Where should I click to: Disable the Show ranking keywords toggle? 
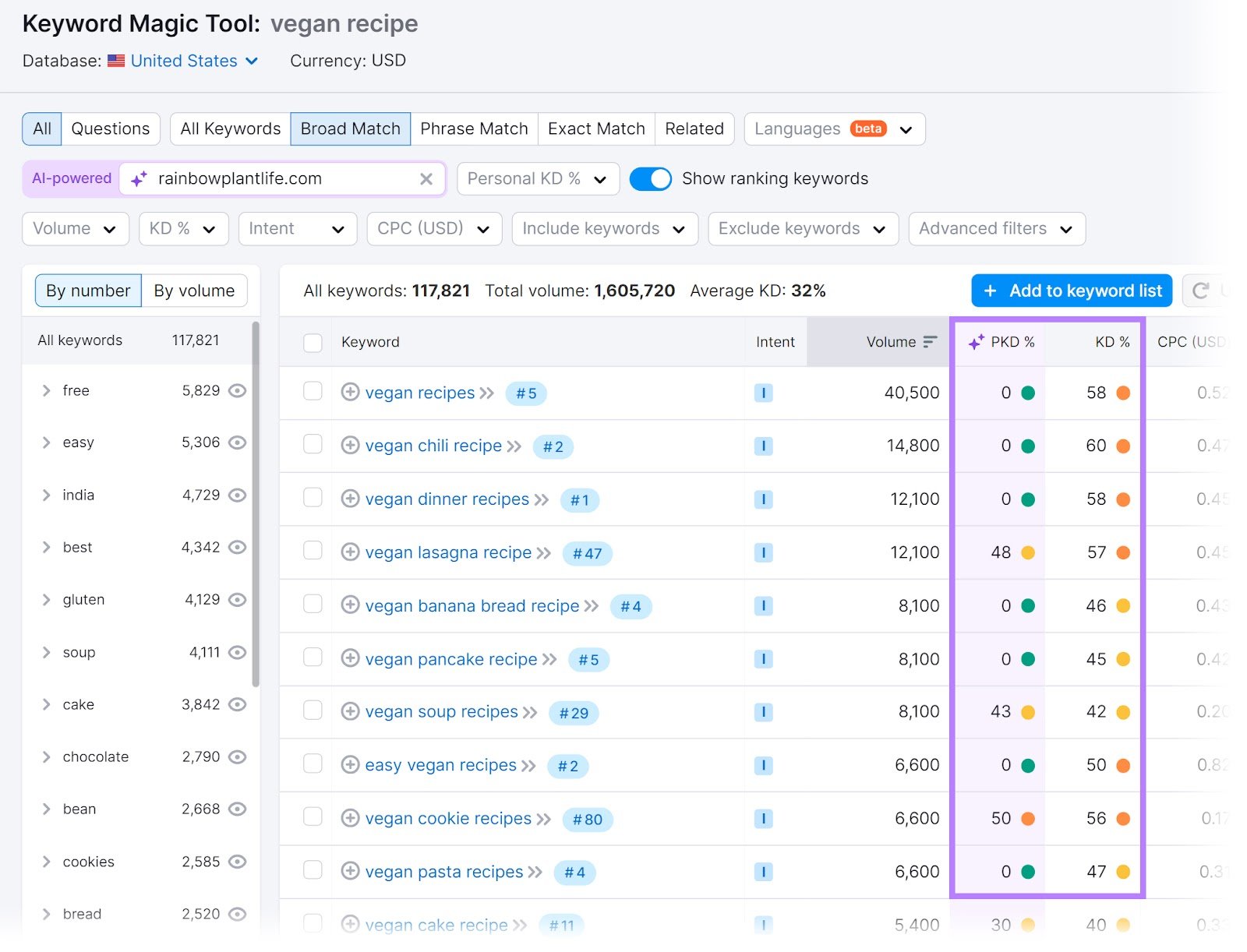(651, 178)
